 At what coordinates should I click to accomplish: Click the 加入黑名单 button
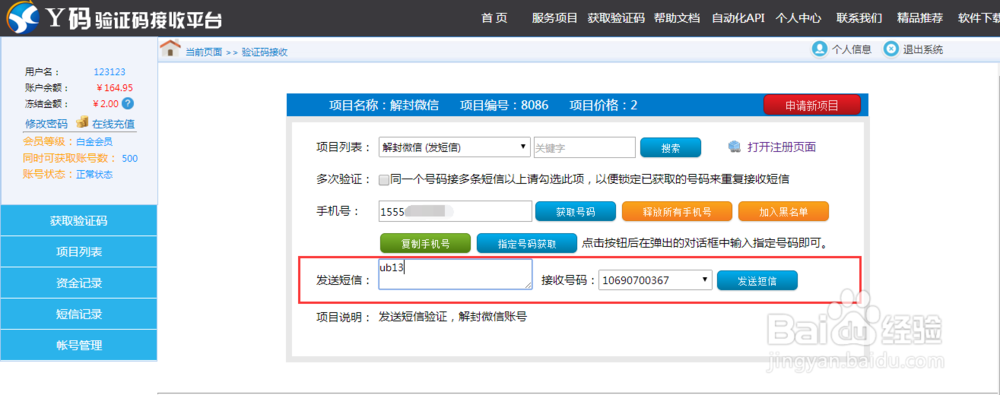[x=783, y=211]
